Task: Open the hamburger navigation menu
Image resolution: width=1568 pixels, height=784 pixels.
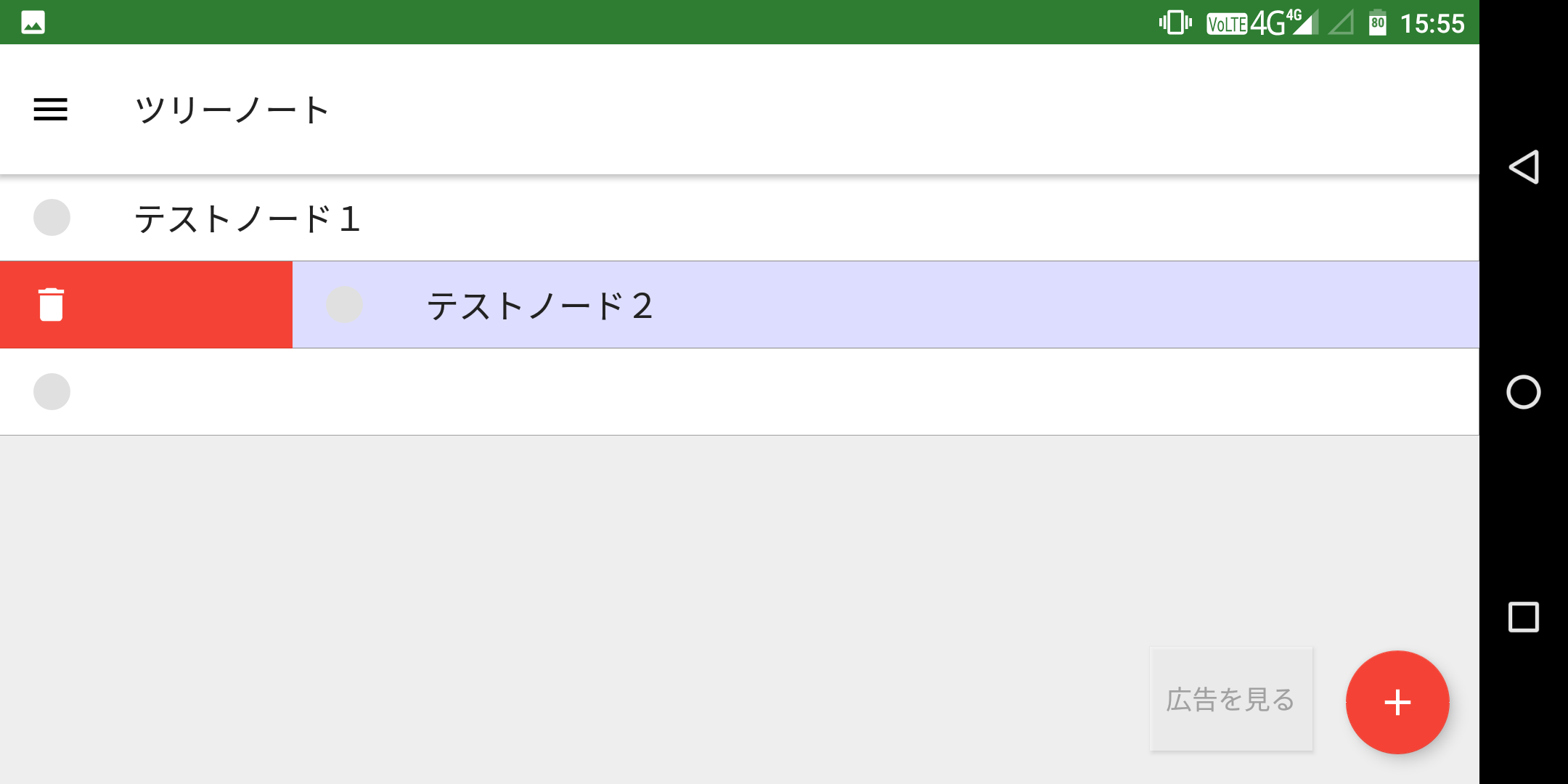Action: (51, 110)
